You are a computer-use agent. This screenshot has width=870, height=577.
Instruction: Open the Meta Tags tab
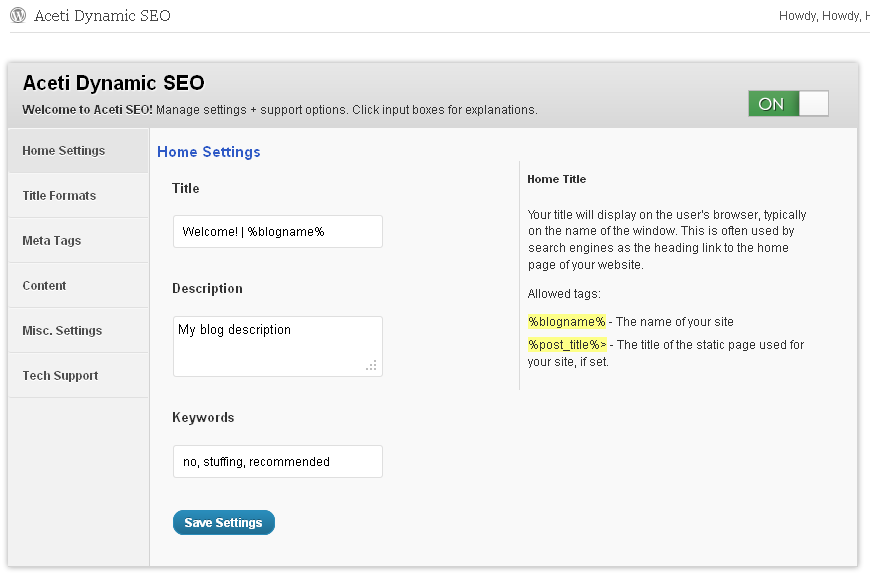coord(78,240)
